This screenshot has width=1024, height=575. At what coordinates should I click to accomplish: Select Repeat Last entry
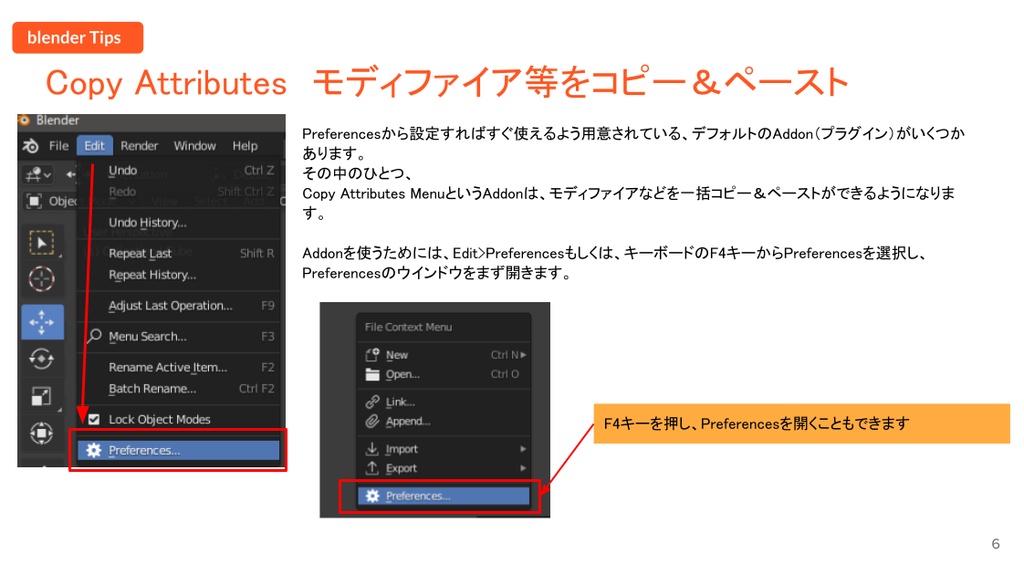[x=180, y=254]
